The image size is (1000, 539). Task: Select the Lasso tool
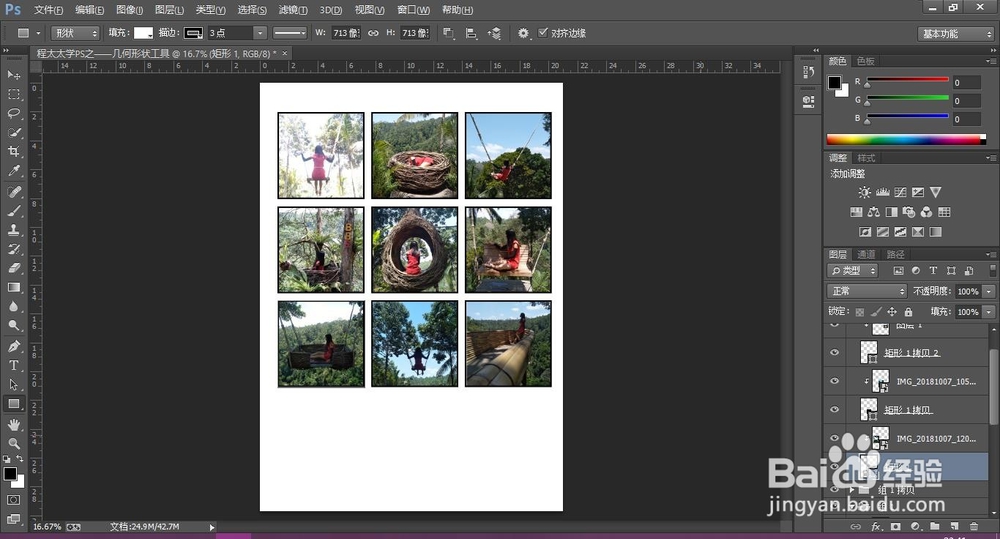13,114
